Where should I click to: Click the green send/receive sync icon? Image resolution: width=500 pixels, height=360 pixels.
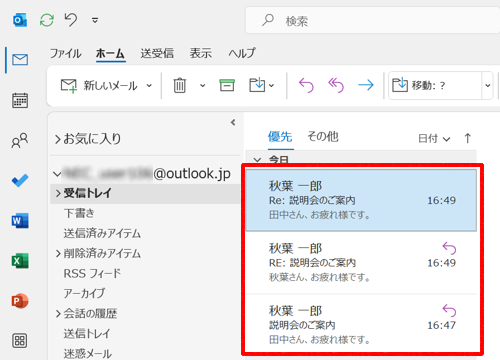[47, 20]
